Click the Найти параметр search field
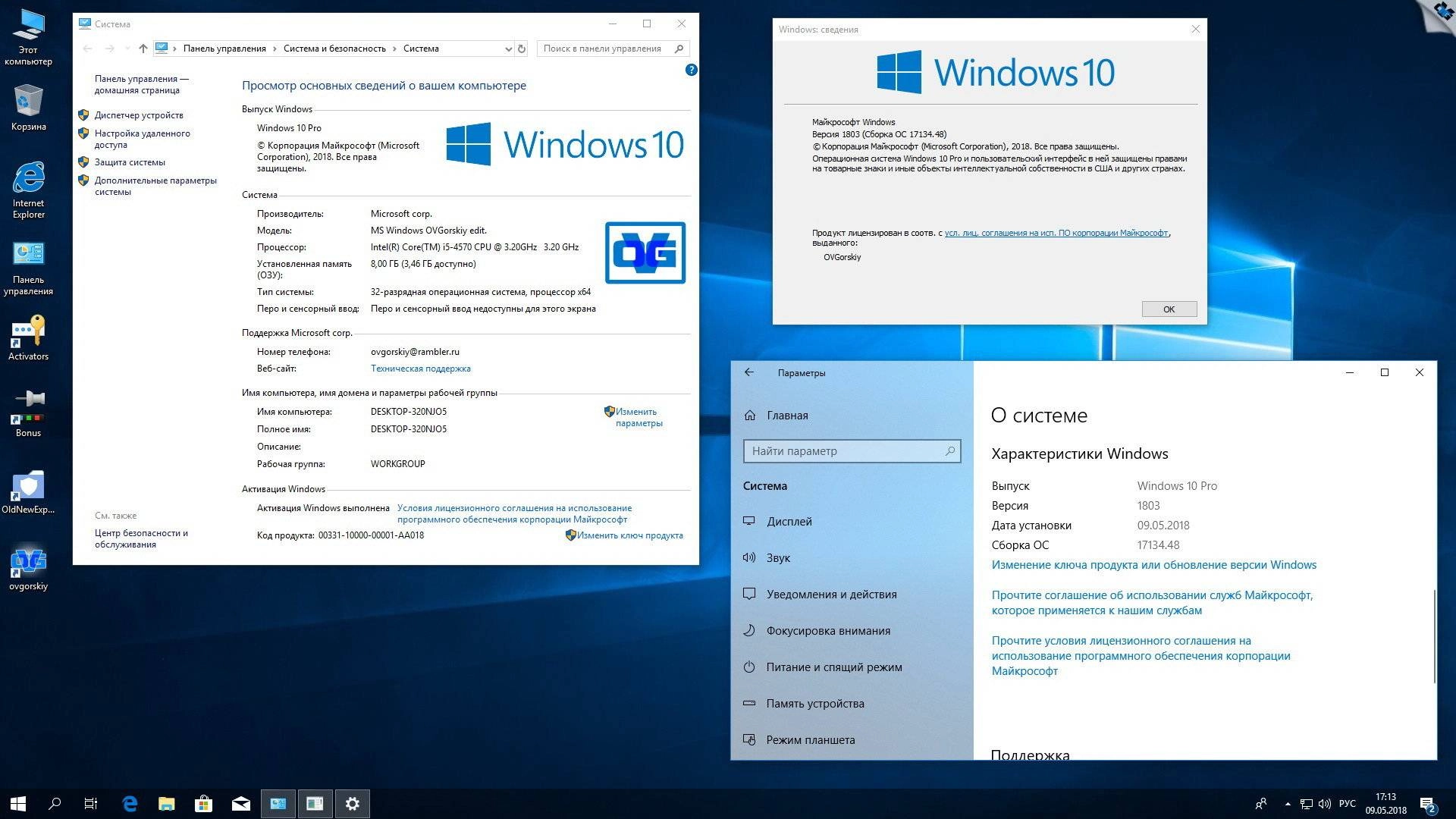Screen dimensions: 1456x819 (852, 451)
